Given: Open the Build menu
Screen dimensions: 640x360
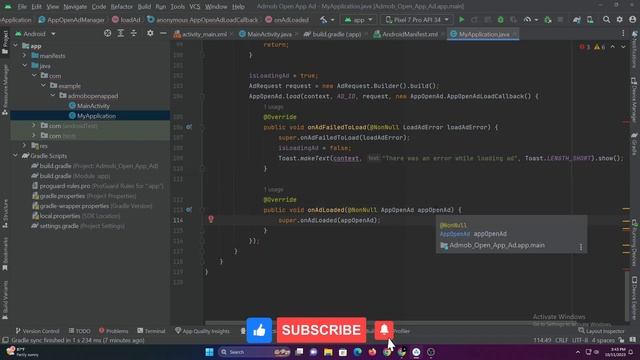Looking at the screenshot, I should (144, 7).
